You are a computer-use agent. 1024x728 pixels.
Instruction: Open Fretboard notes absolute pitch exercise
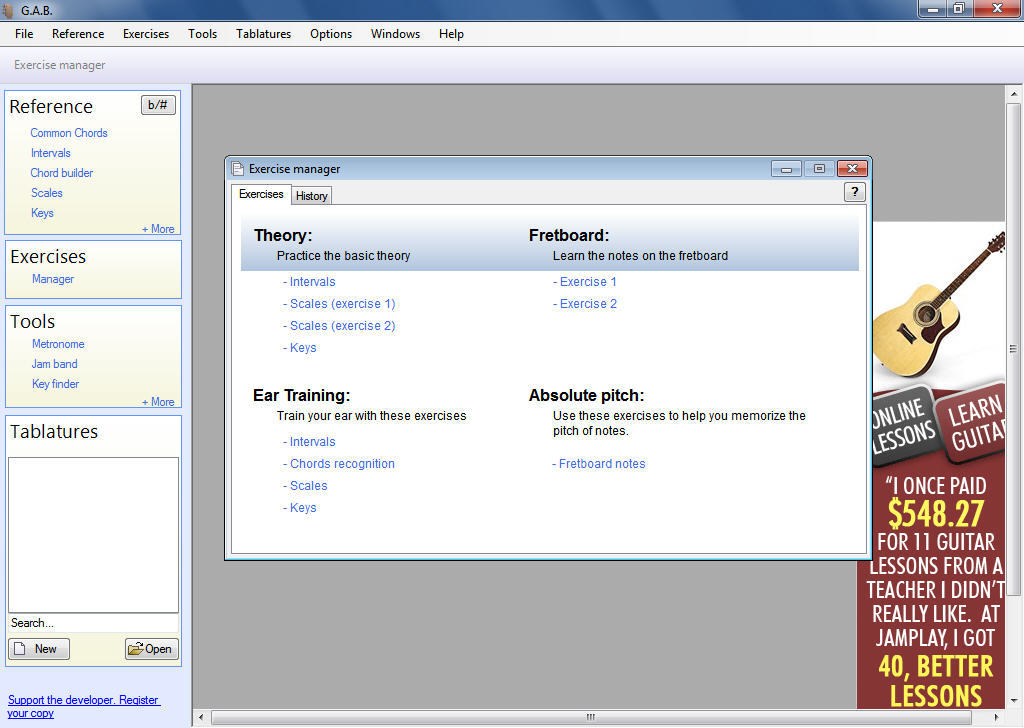(x=600, y=464)
